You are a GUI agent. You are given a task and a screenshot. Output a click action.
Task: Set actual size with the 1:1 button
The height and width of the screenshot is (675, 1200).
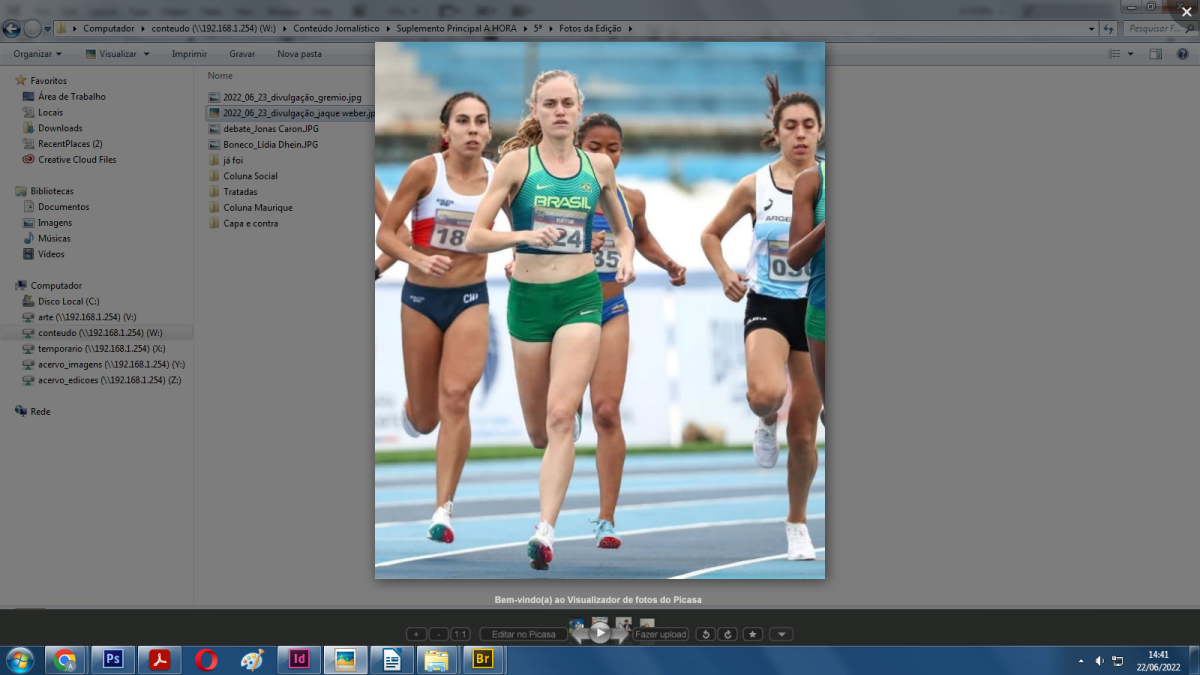coord(460,634)
